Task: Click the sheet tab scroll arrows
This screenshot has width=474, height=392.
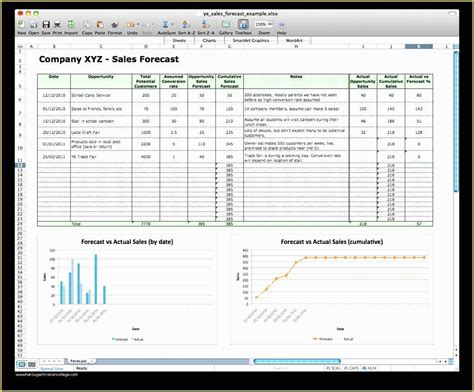Action: click(x=51, y=361)
